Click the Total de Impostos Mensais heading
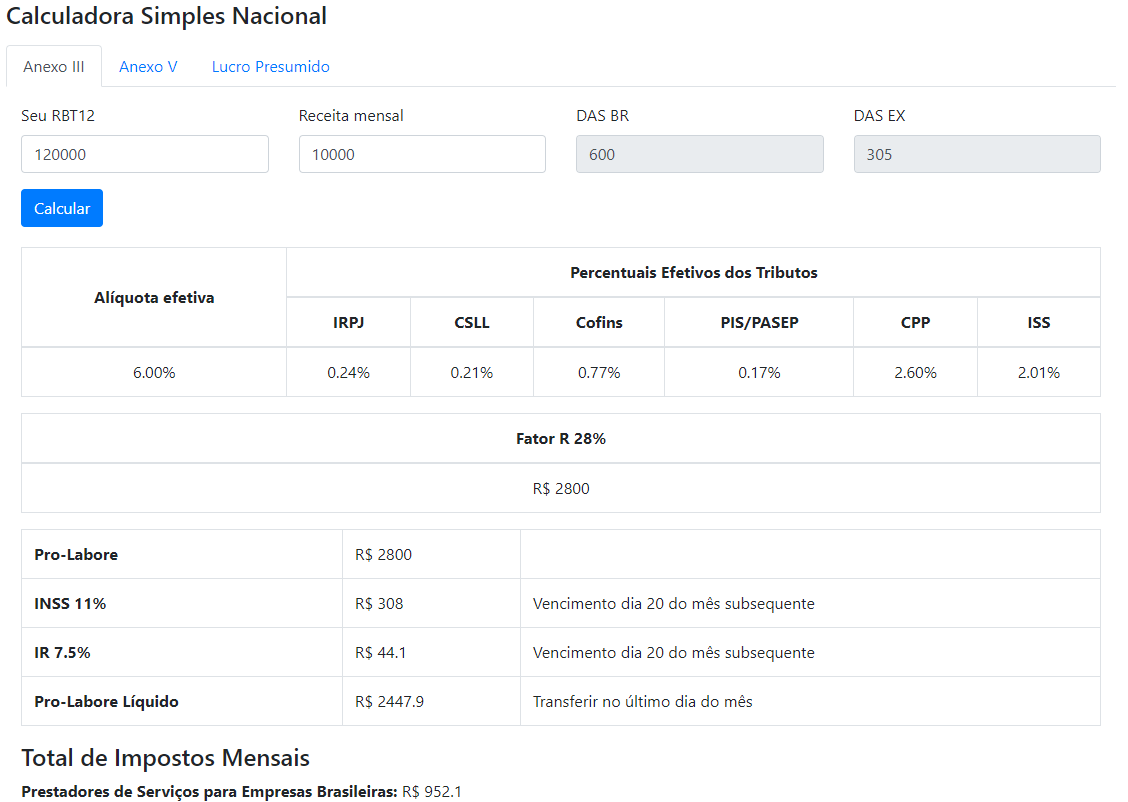This screenshot has width=1128, height=802. [165, 757]
